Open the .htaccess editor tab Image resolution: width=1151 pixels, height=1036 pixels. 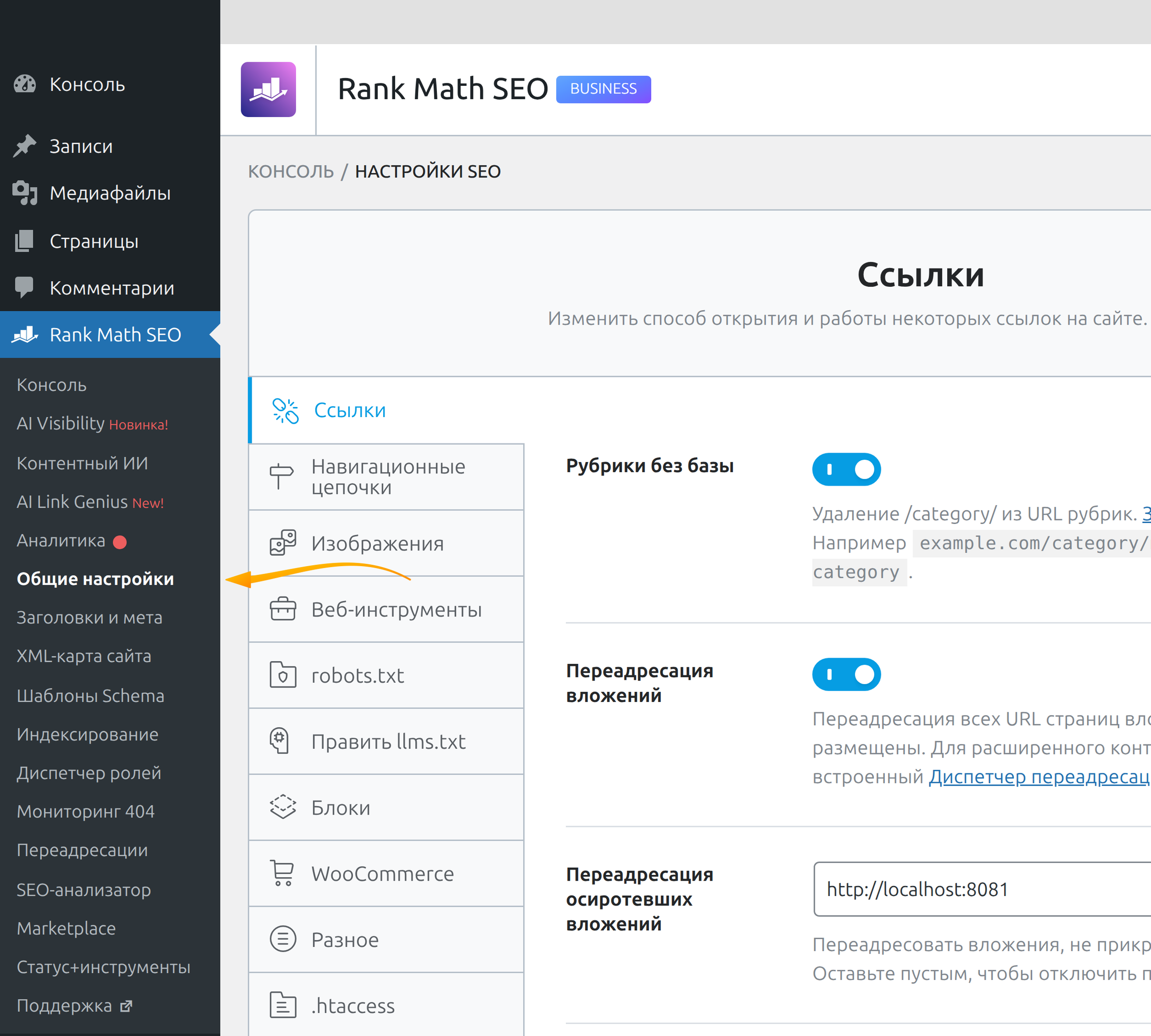pyautogui.click(x=387, y=1005)
